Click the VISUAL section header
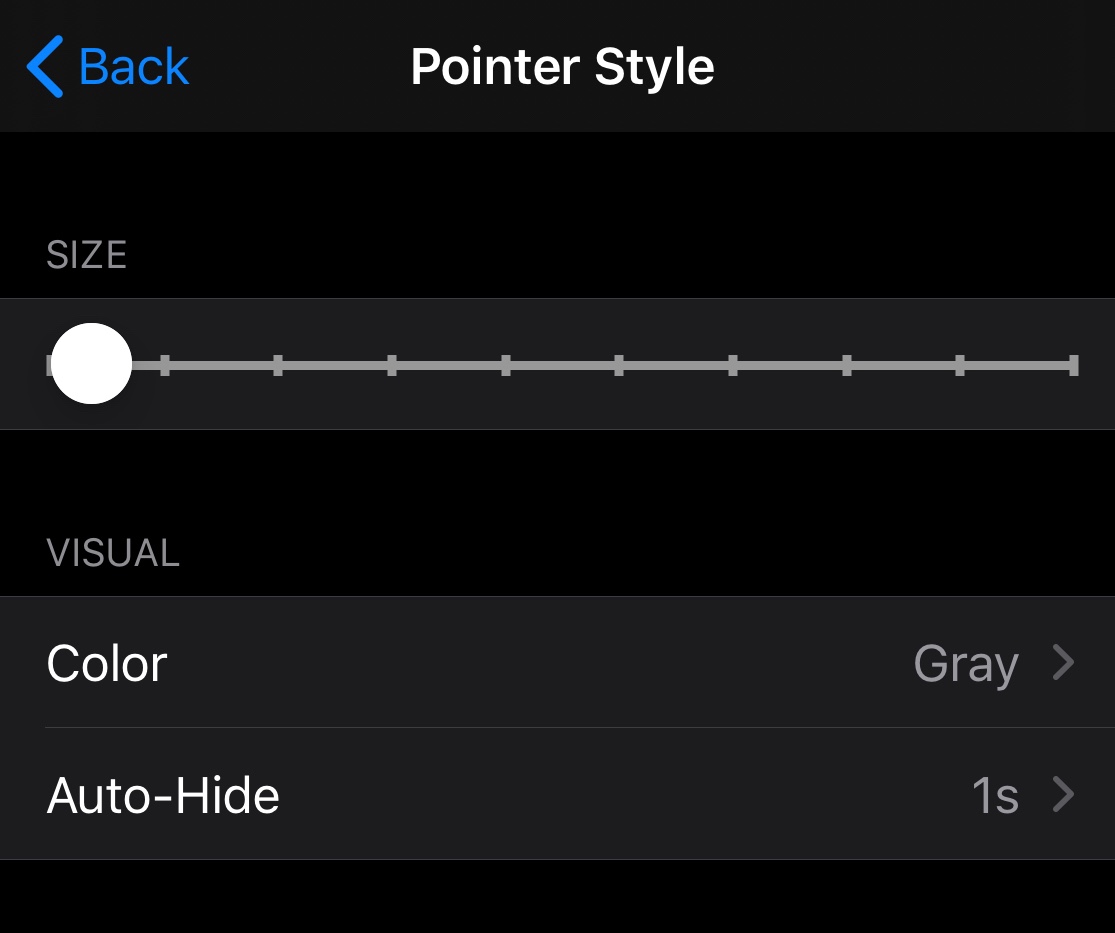Viewport: 1115px width, 933px height. [113, 552]
